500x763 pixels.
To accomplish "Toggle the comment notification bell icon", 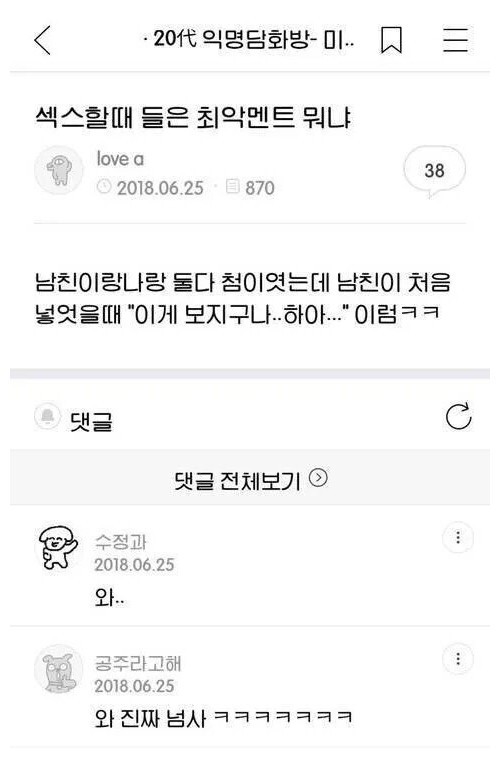I will 47,417.
